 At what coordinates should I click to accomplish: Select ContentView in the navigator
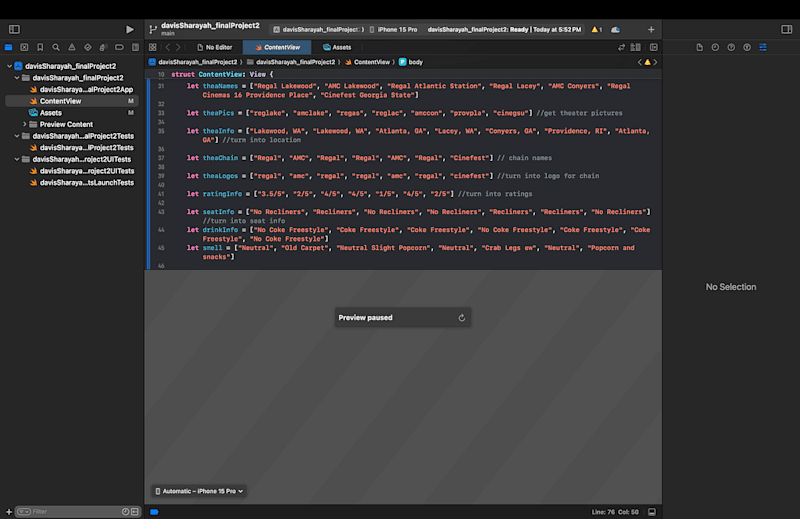(71, 101)
